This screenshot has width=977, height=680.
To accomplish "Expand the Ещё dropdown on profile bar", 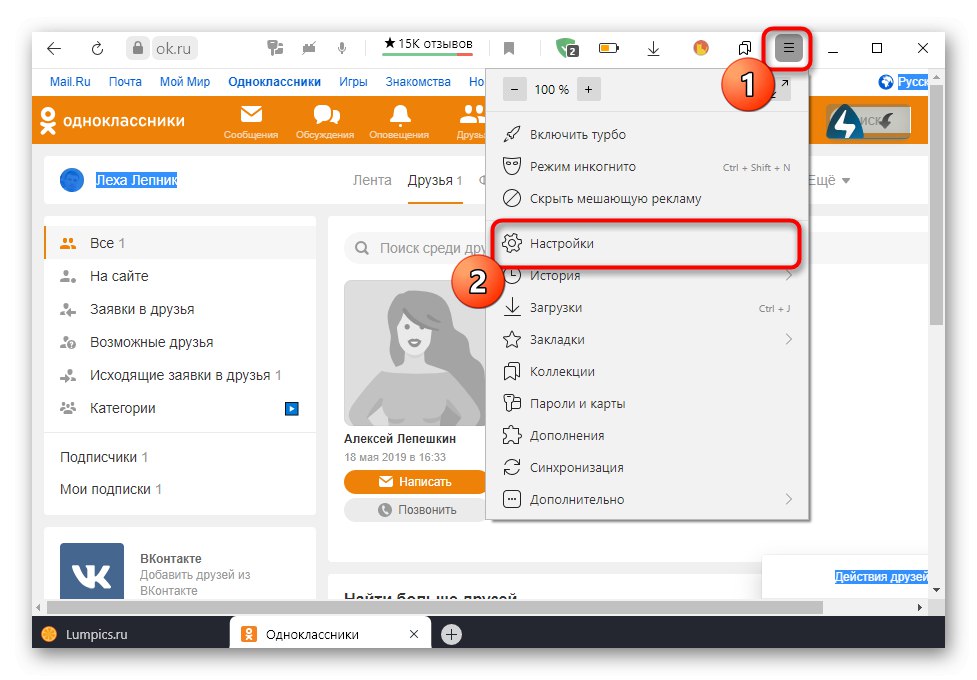I will point(829,180).
